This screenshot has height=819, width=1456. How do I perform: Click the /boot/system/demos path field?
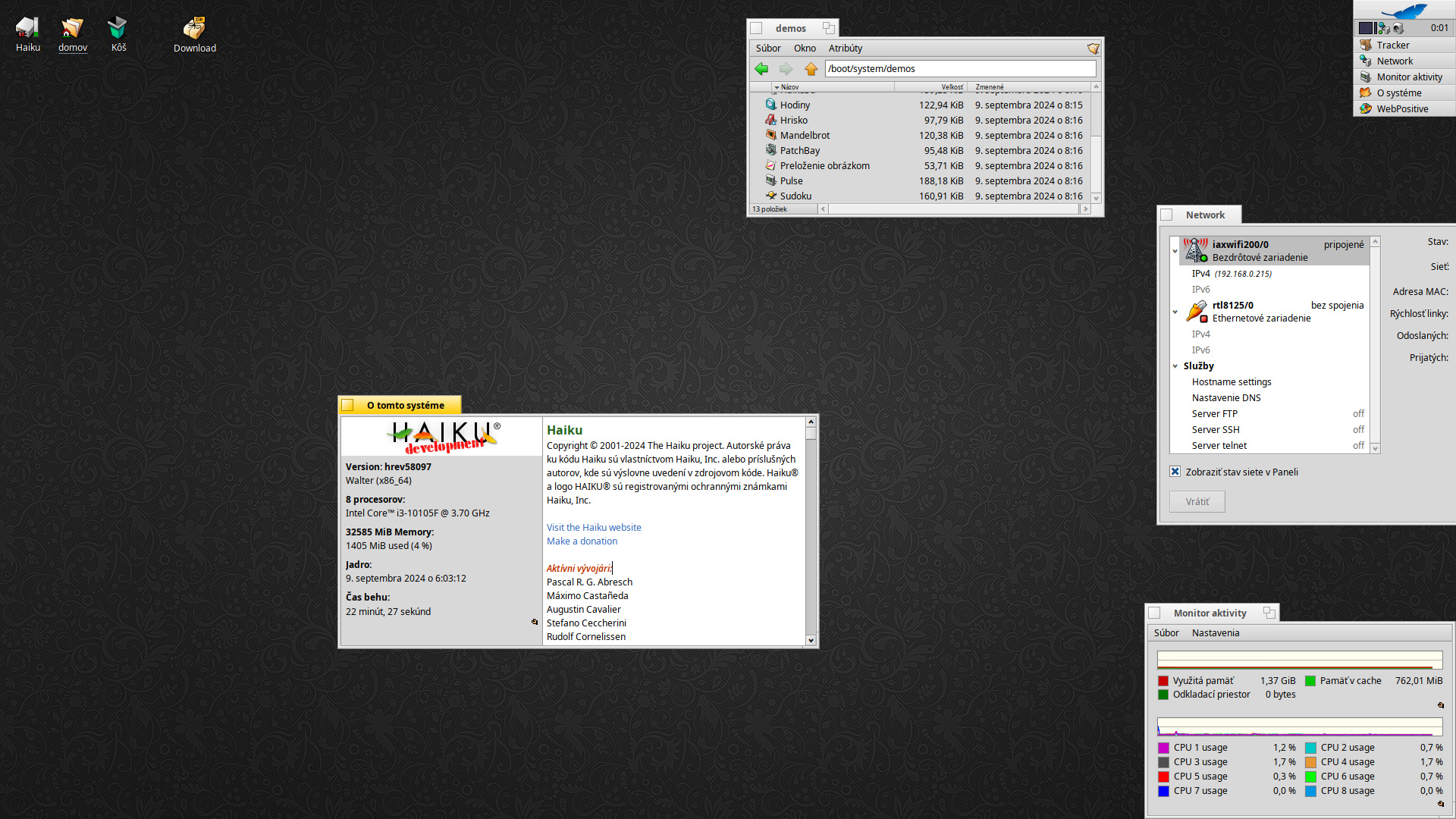pyautogui.click(x=960, y=69)
